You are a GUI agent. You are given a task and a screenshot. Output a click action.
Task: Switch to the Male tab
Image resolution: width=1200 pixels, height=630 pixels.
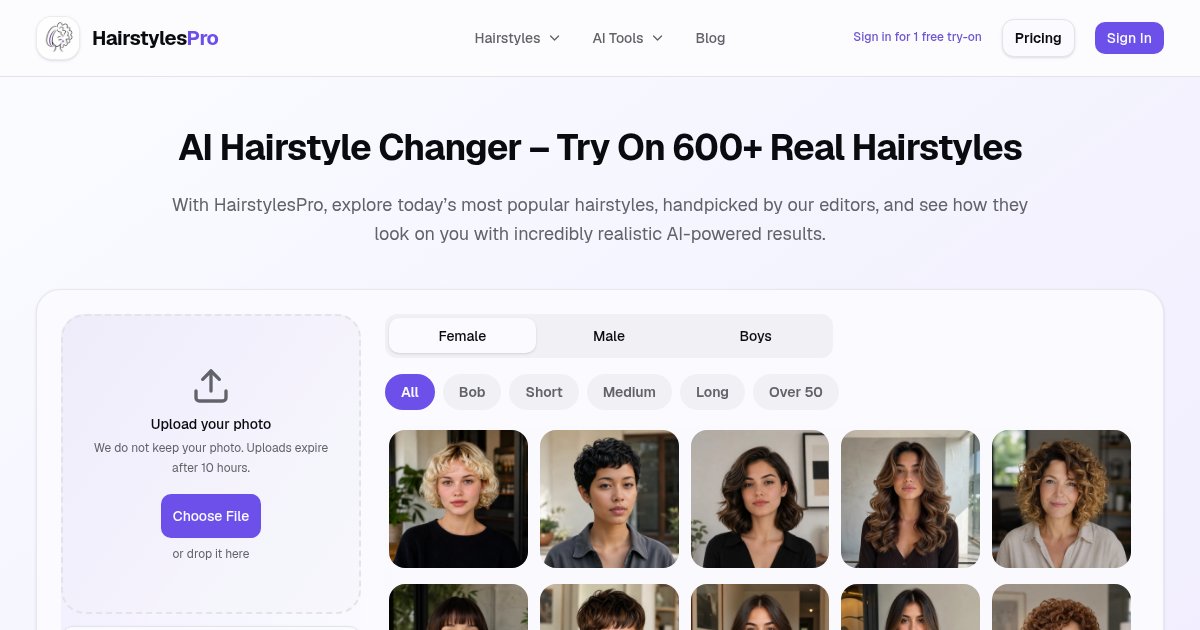point(609,336)
